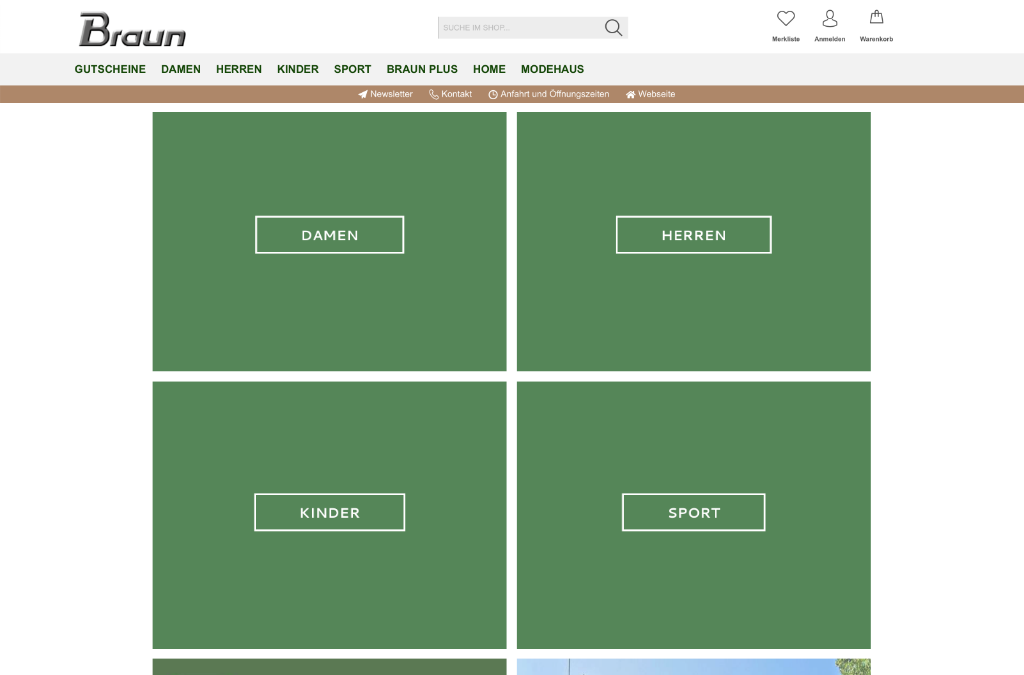Viewport: 1024px width, 675px height.
Task: Click the Newsletter paper plane icon
Action: tap(363, 94)
